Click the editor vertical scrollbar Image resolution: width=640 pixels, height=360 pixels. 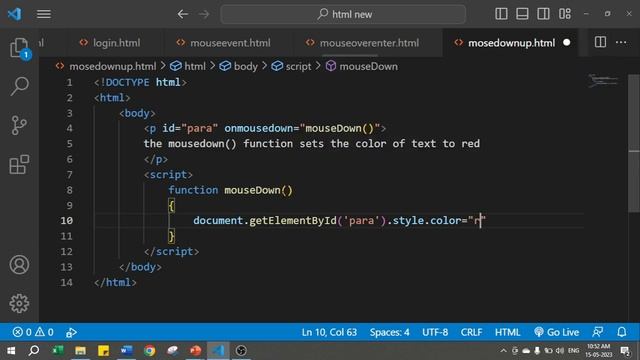(634, 143)
